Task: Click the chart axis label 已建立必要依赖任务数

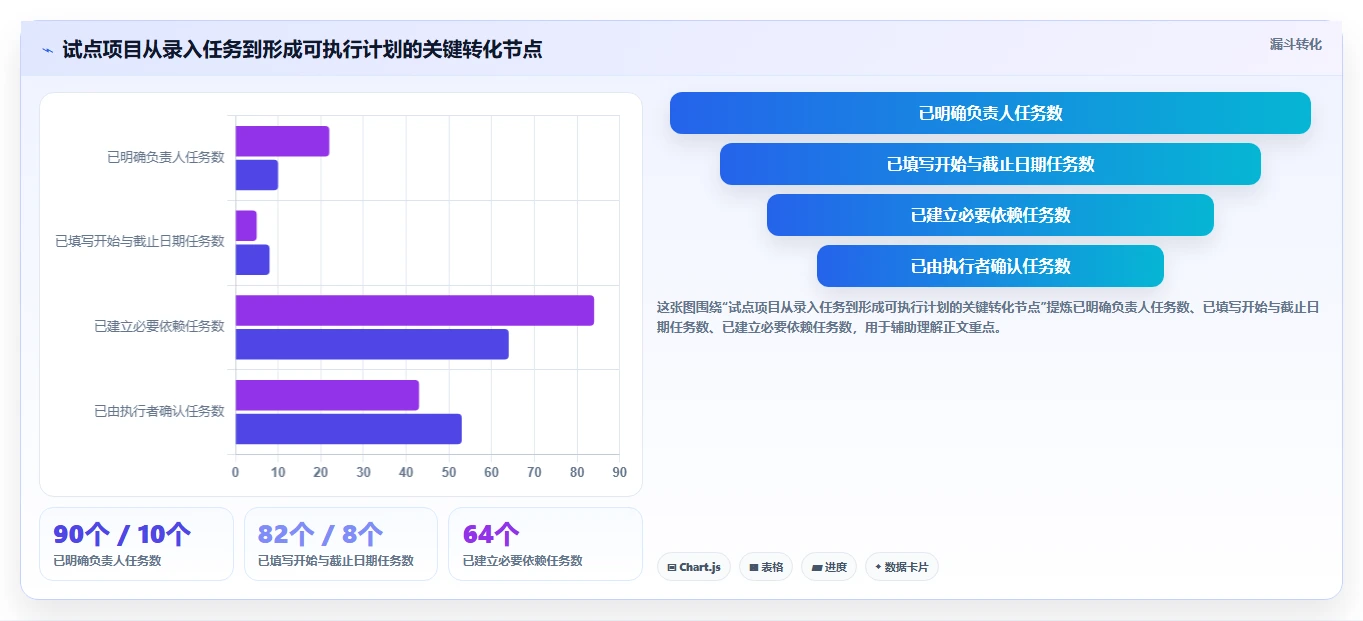Action: pos(159,326)
